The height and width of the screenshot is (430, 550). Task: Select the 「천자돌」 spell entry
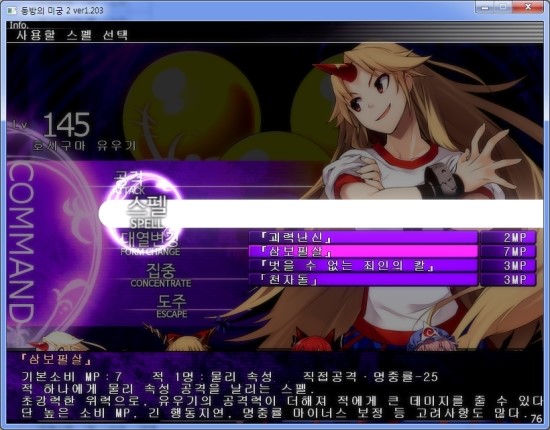(x=363, y=280)
